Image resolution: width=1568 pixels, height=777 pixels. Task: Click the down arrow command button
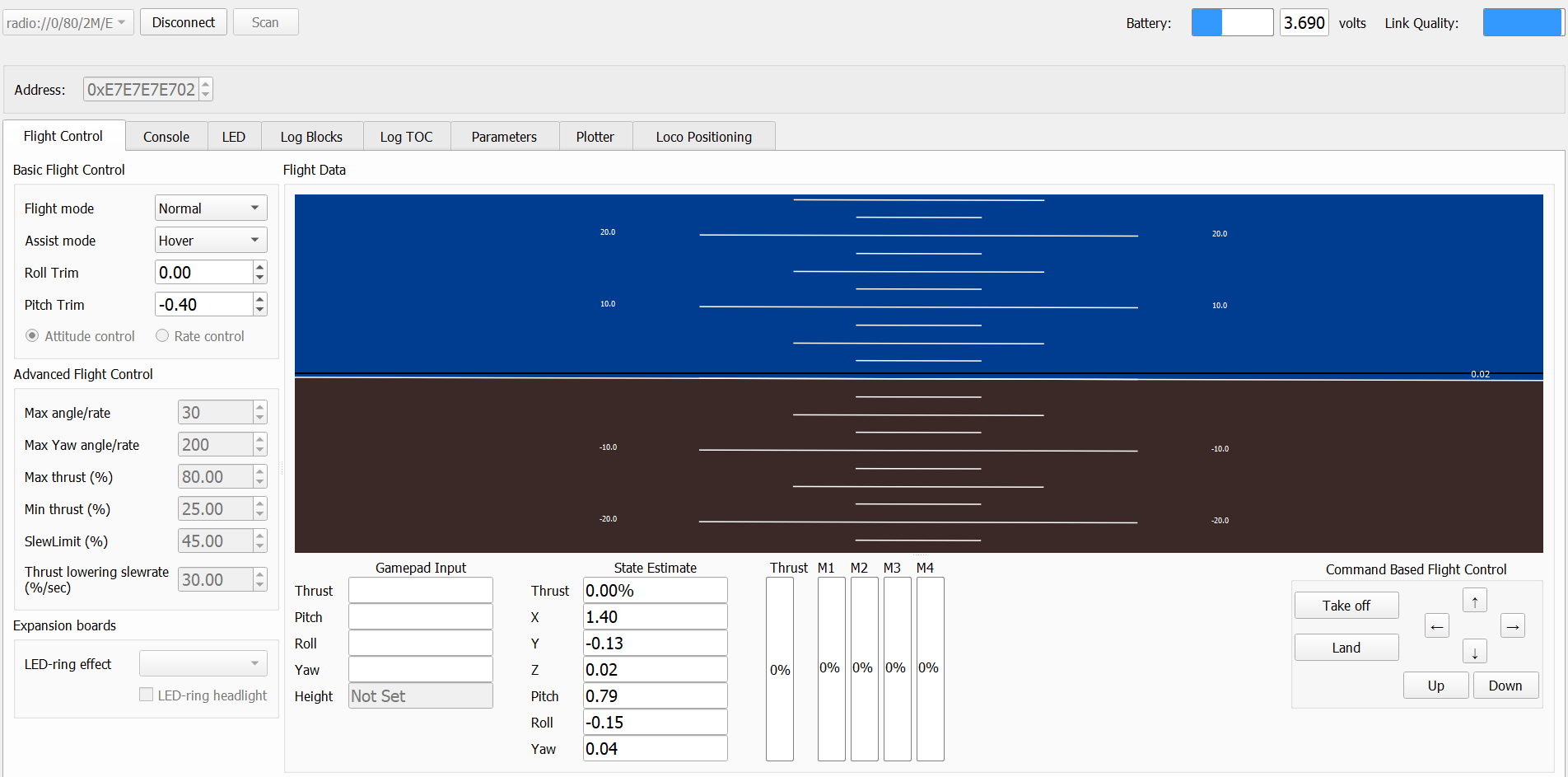click(1474, 653)
